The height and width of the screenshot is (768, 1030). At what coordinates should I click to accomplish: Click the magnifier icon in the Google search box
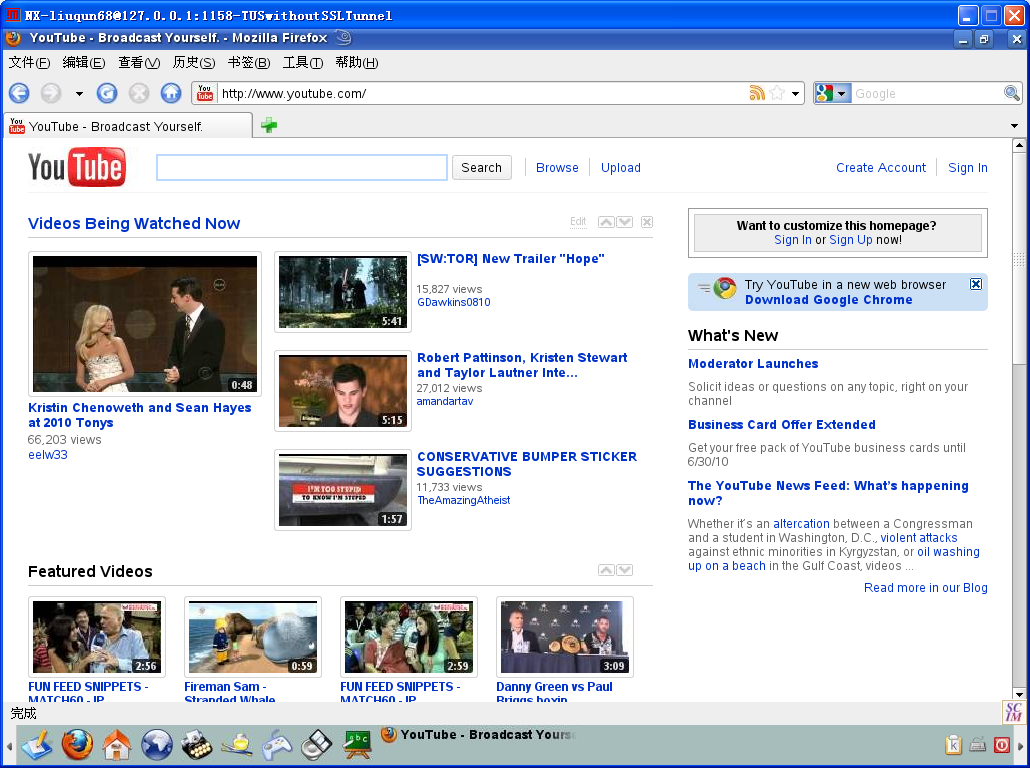point(1012,93)
